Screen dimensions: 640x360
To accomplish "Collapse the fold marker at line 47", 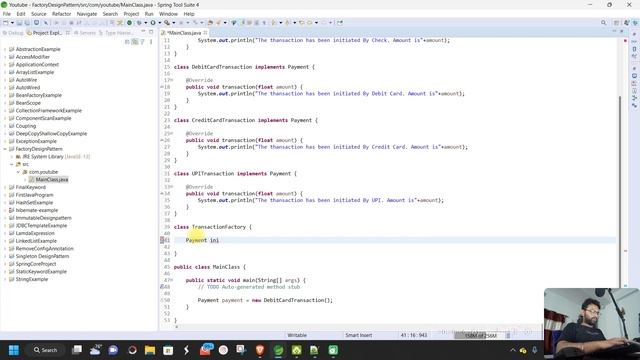I will (172, 280).
